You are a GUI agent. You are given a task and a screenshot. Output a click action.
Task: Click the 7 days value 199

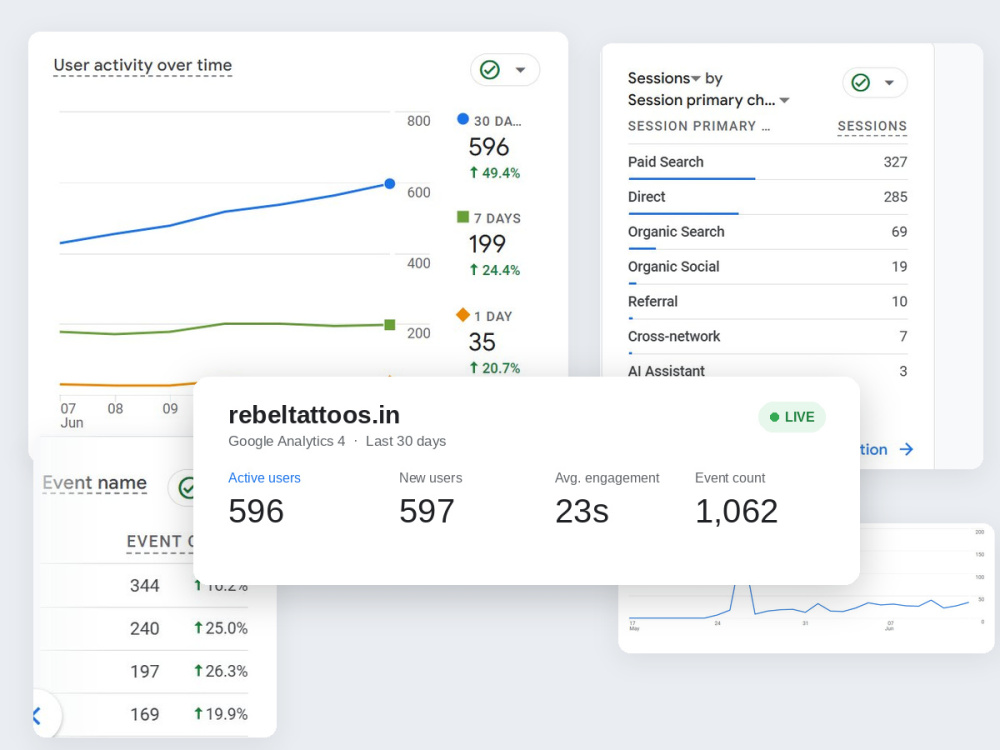[487, 244]
